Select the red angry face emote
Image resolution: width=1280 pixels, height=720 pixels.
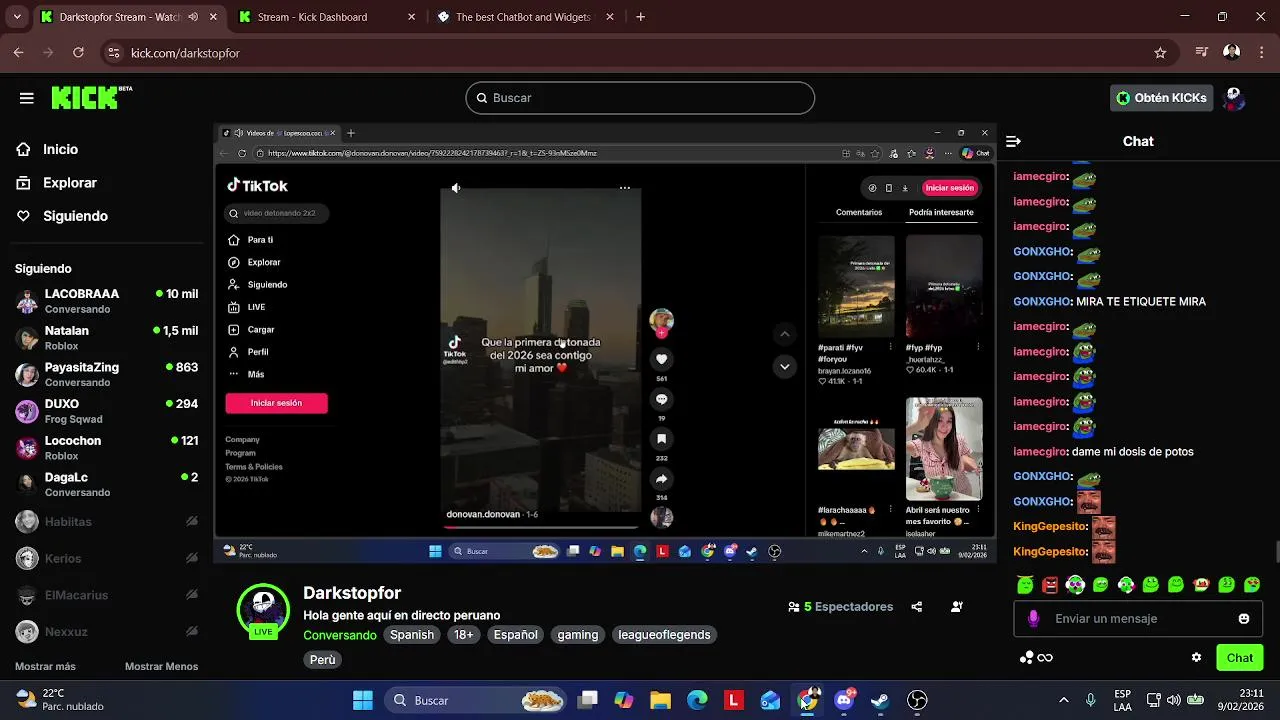(1050, 585)
